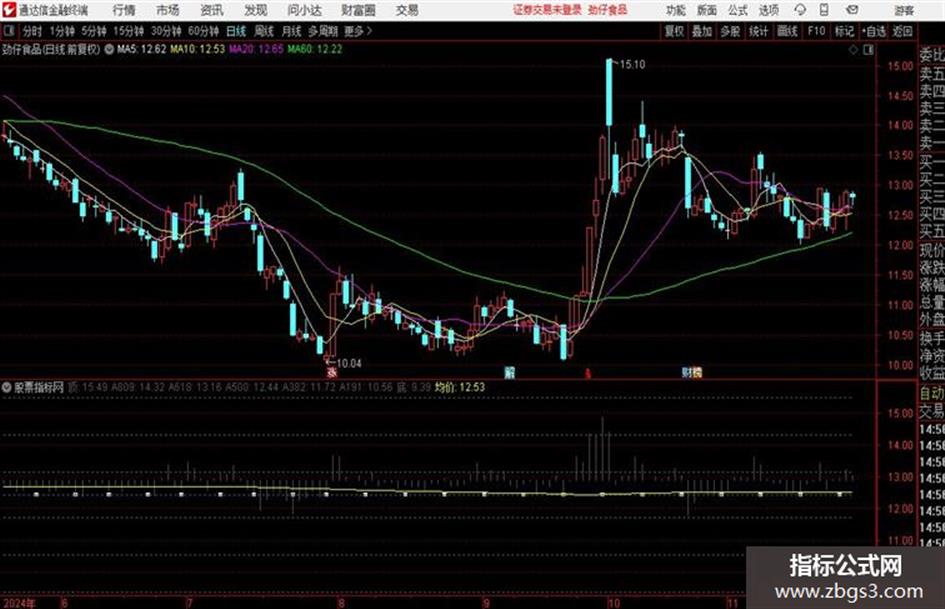Expand the main chart indicator dropdown arrow
The height and width of the screenshot is (609, 945).
click(x=109, y=49)
